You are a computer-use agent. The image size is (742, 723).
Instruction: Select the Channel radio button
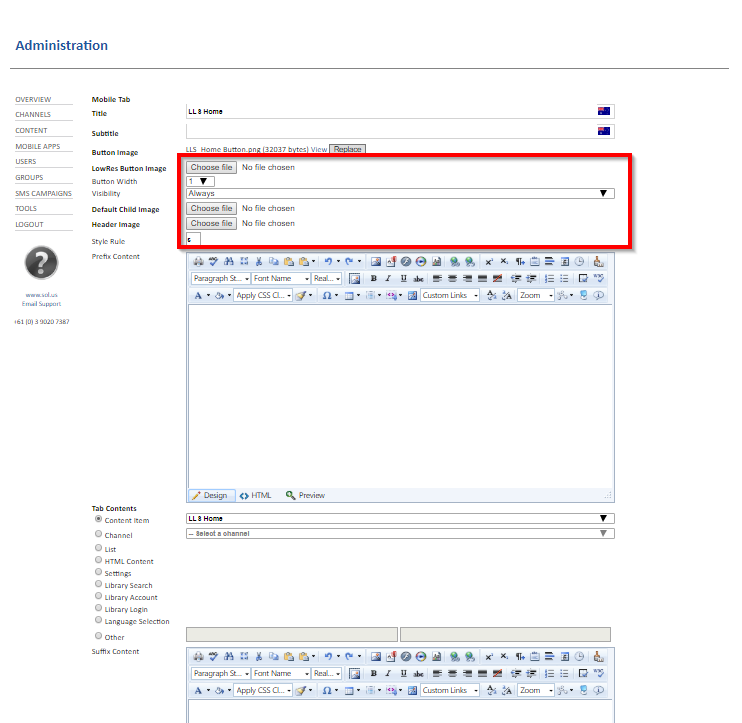98,534
